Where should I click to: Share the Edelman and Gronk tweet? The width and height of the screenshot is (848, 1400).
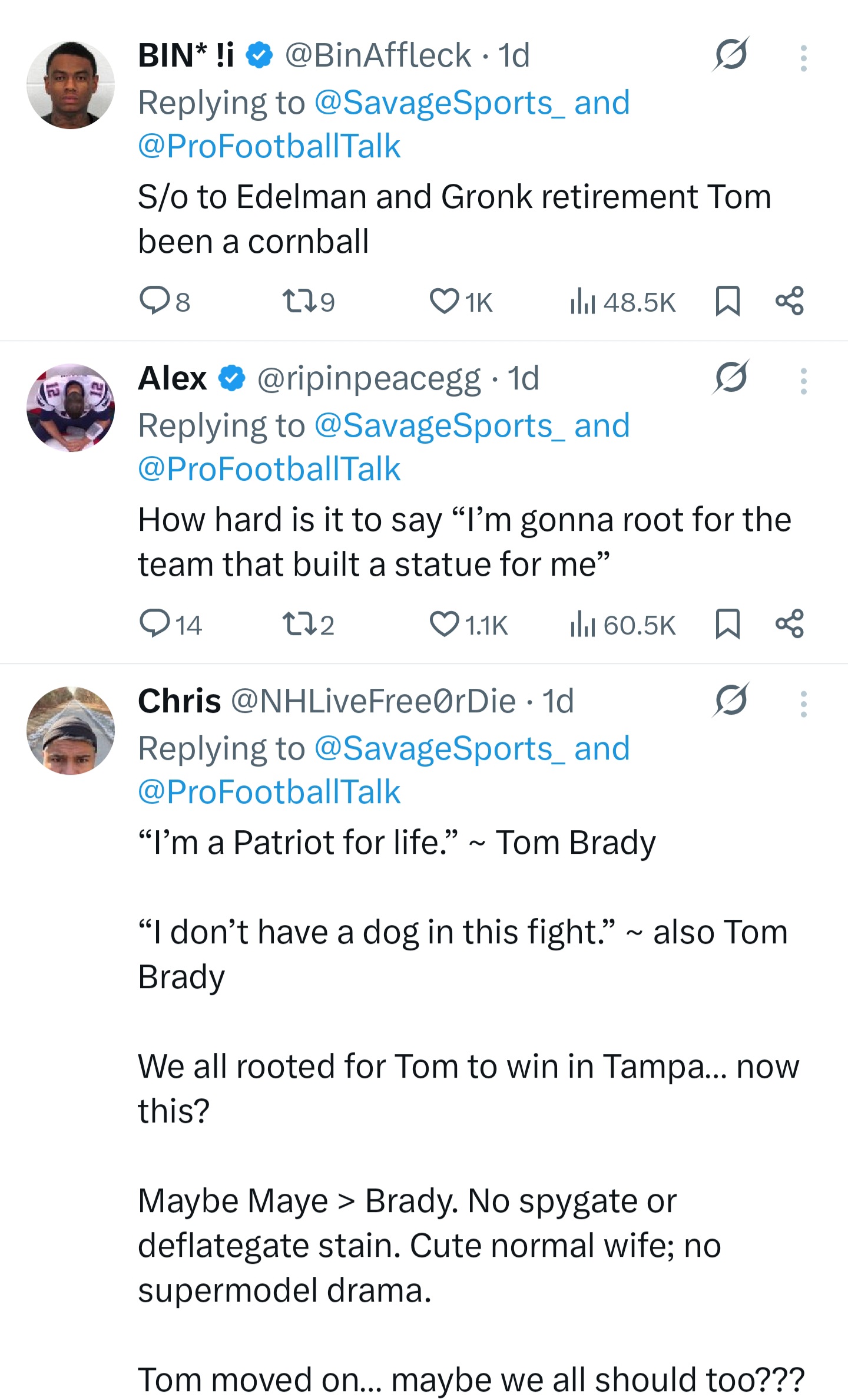(789, 301)
